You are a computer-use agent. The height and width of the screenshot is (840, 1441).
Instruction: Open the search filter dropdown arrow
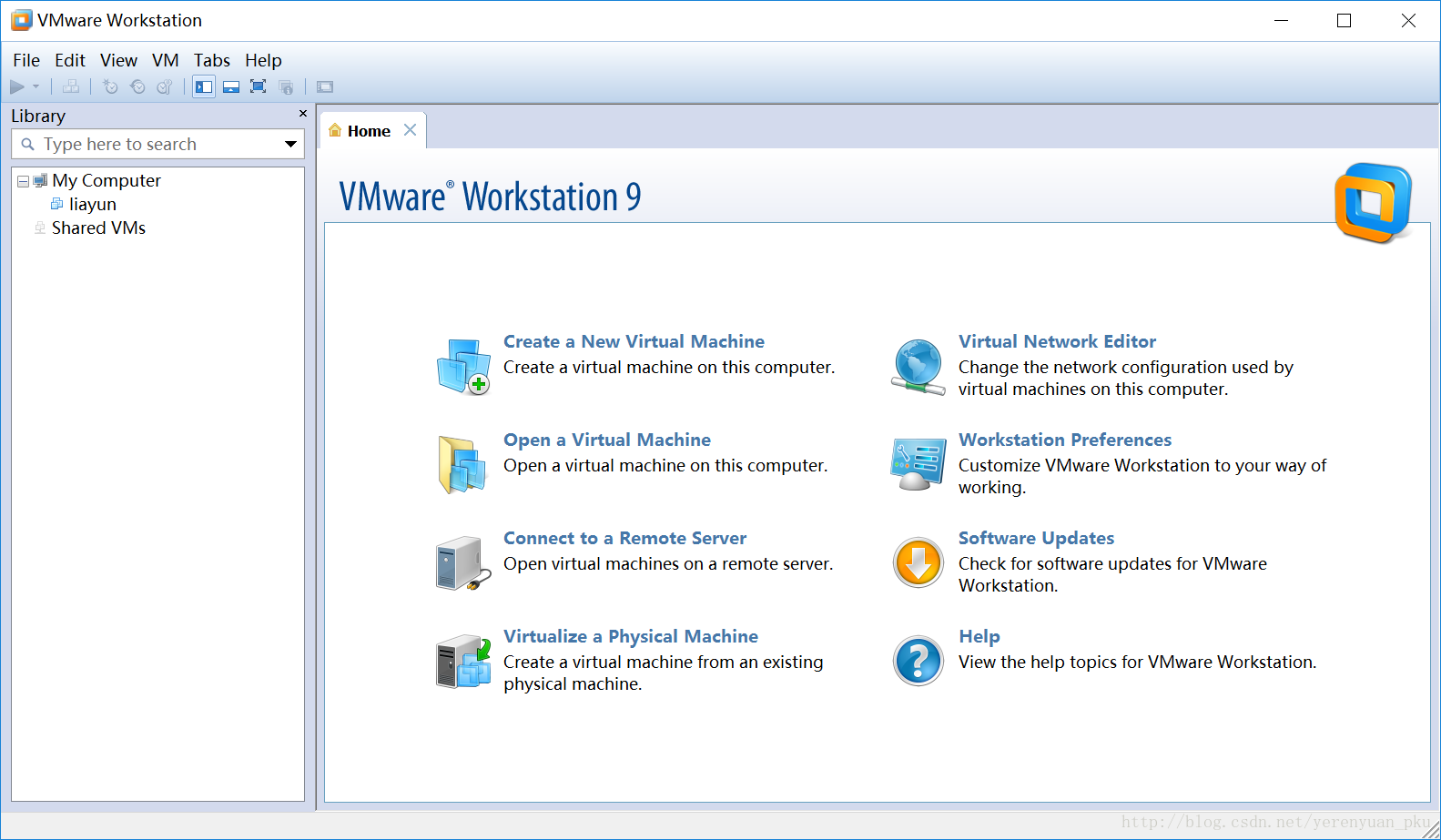tap(290, 144)
